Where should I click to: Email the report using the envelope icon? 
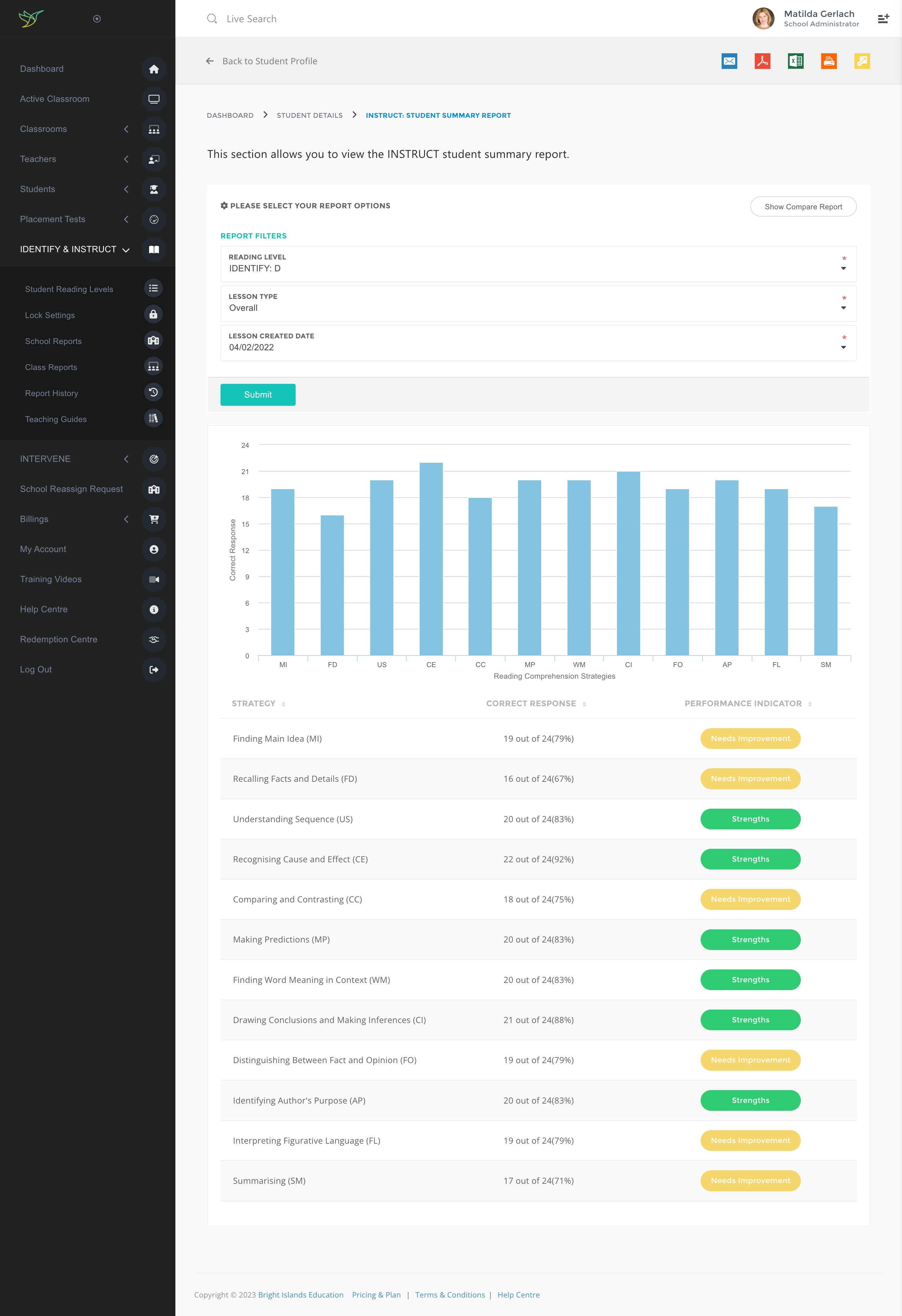[729, 61]
